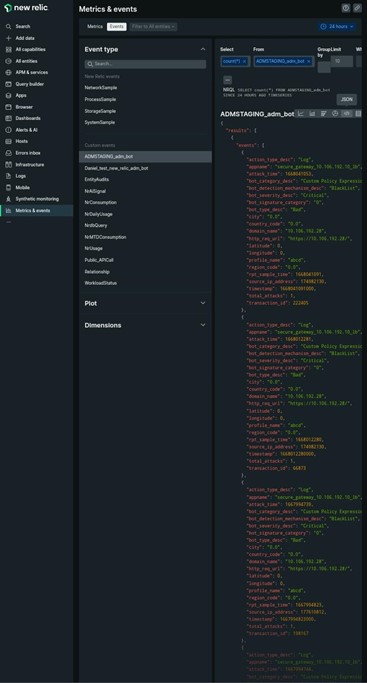Select the Events tab
367x683 pixels.
pos(117,27)
